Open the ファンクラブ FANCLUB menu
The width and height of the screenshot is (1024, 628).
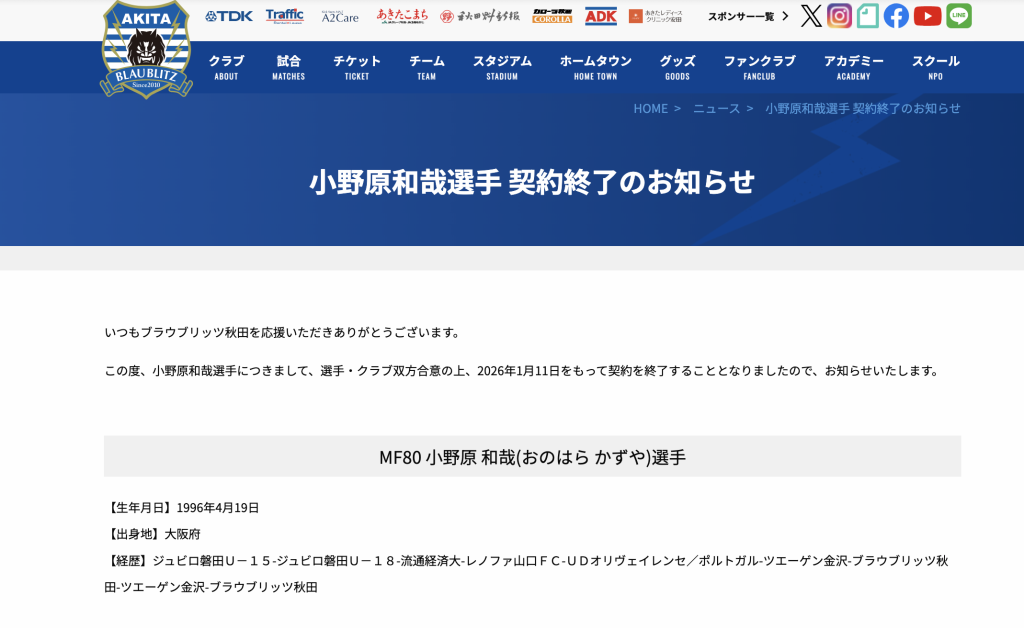click(759, 67)
